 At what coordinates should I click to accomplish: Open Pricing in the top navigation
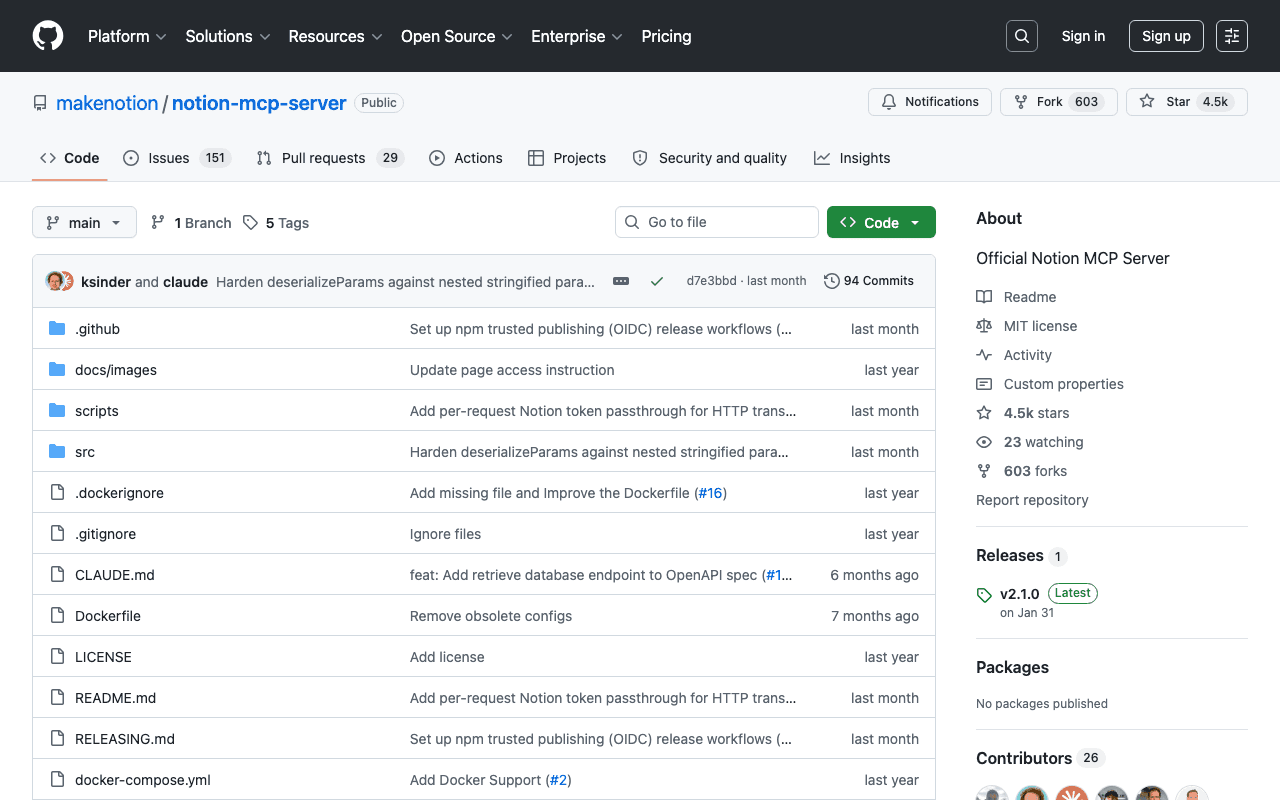coord(666,36)
